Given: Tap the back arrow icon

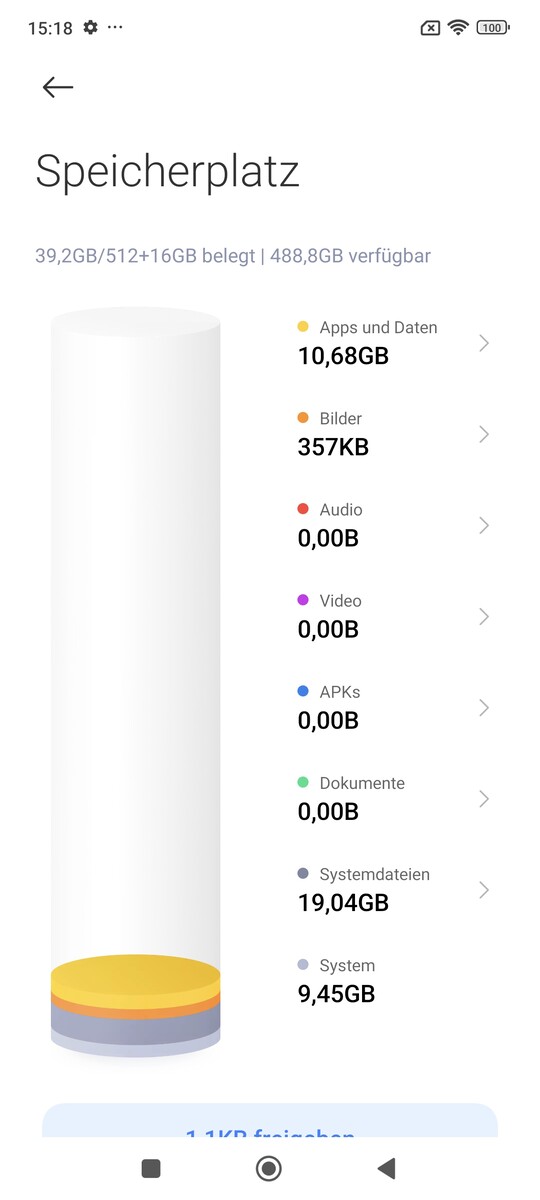Looking at the screenshot, I should [58, 87].
